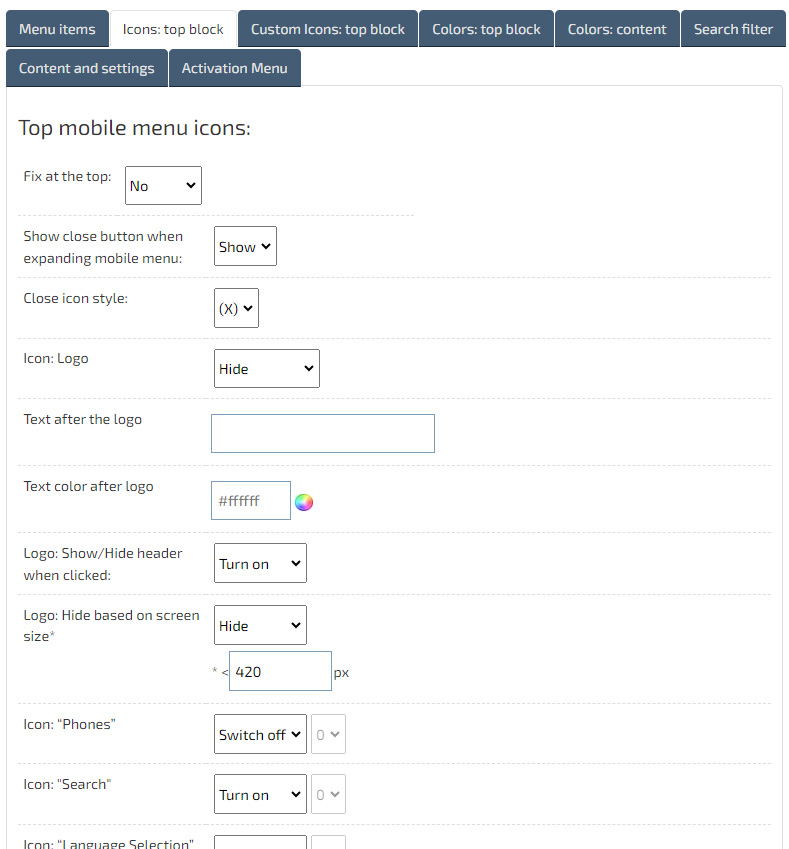Open the rainbow color picker icon

[304, 502]
